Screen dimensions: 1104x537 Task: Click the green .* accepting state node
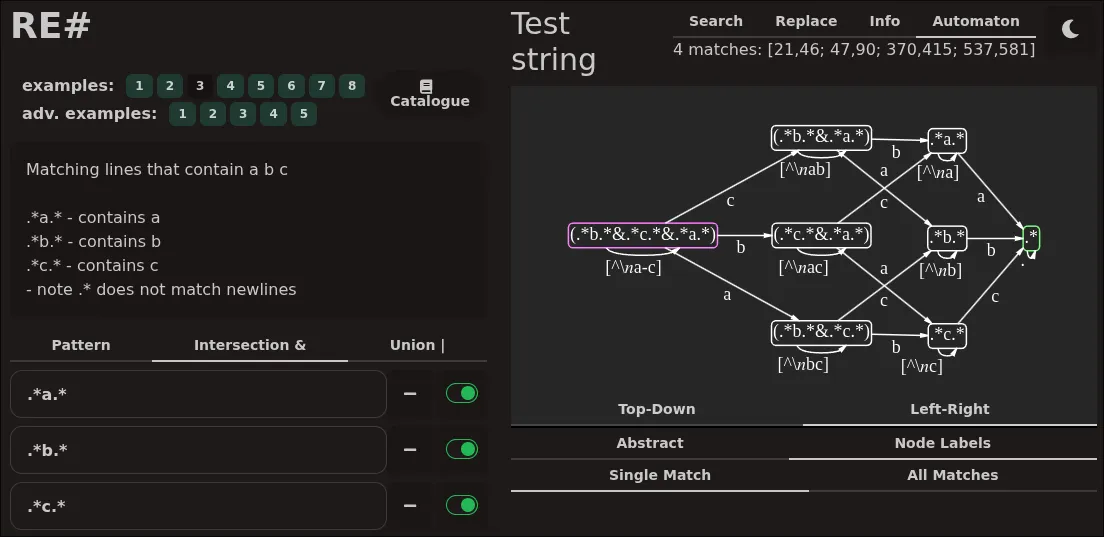tap(1031, 238)
